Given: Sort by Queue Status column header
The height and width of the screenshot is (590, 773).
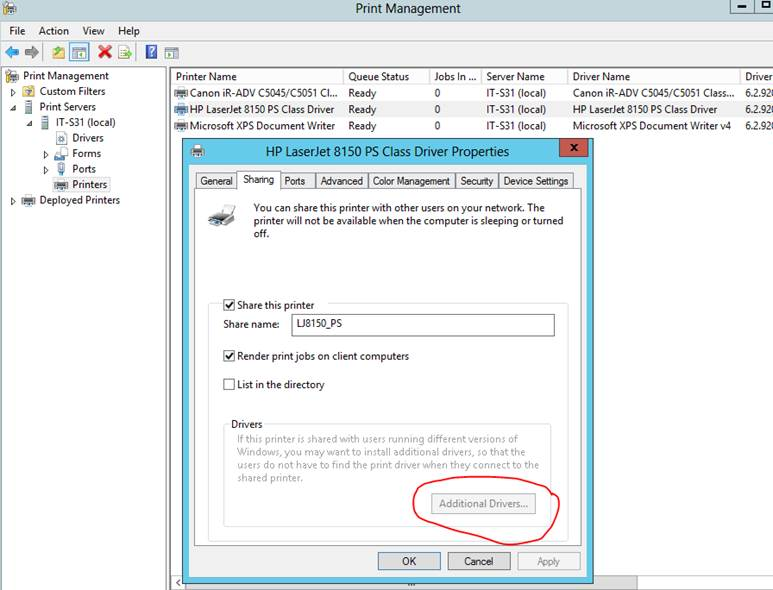Looking at the screenshot, I should tap(386, 77).
